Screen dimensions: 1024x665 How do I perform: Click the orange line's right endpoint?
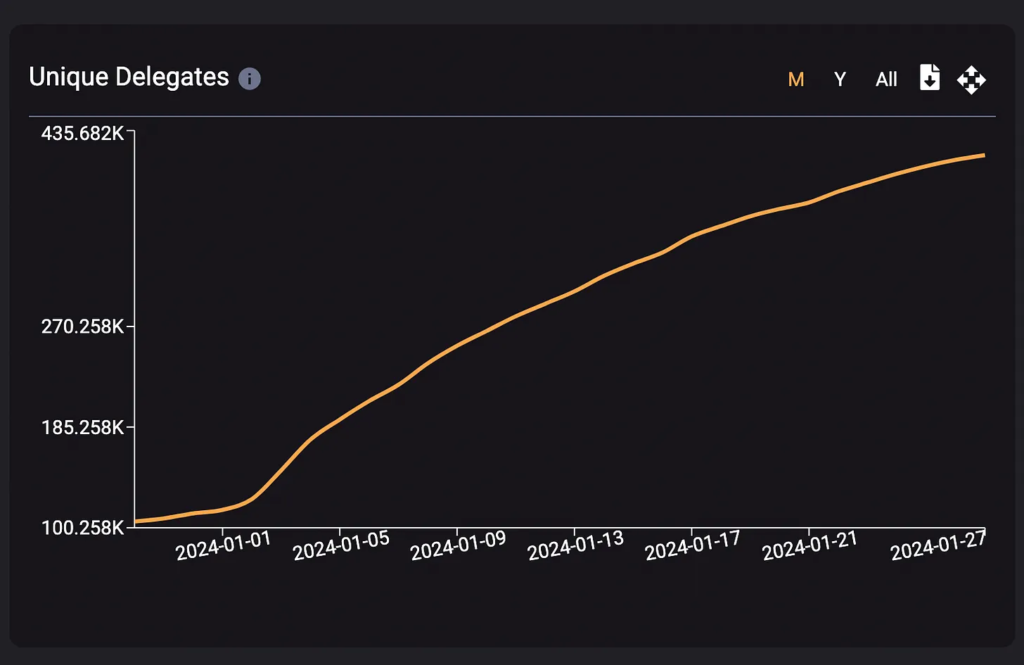click(x=984, y=155)
